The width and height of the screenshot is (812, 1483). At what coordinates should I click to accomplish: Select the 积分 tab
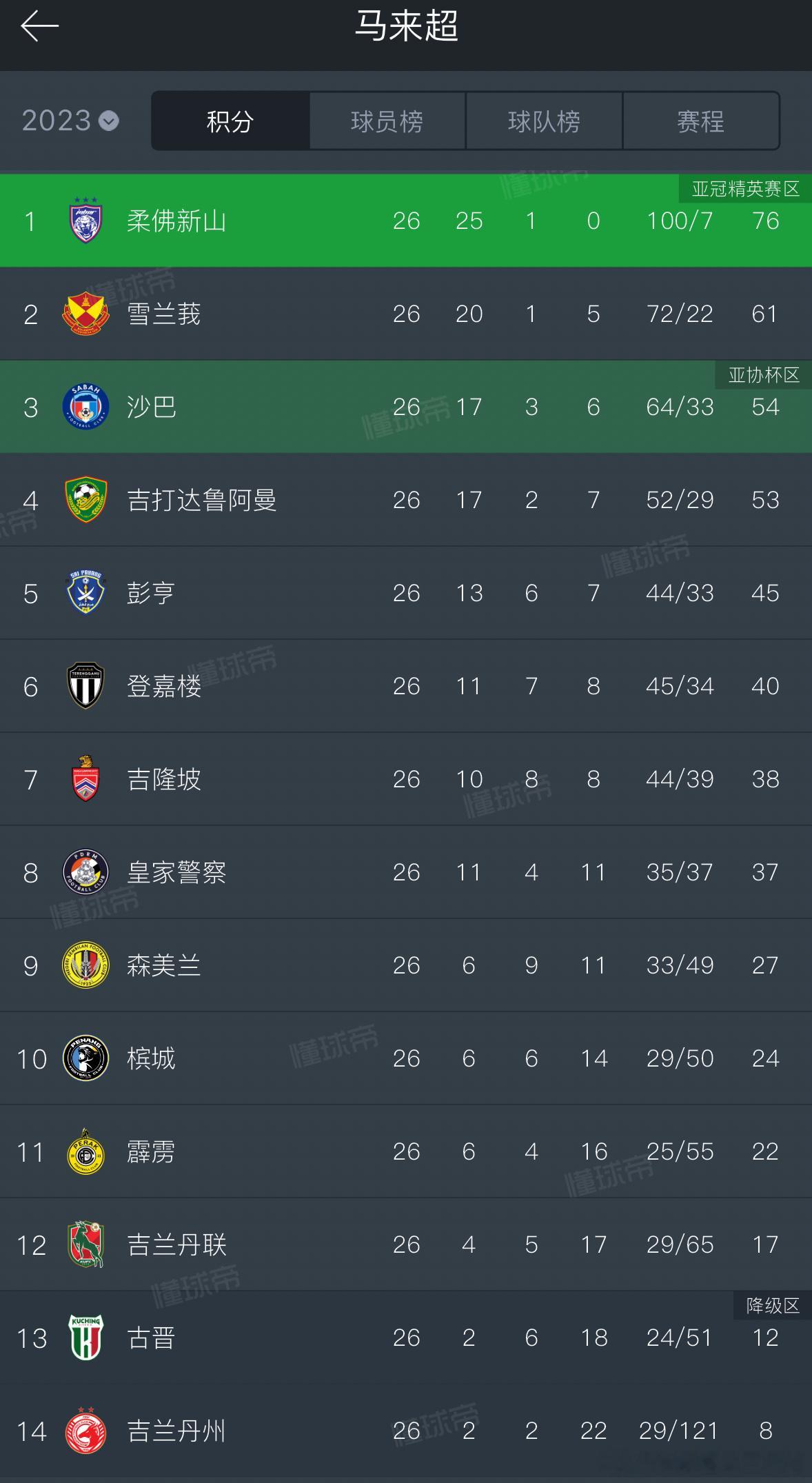click(x=230, y=121)
